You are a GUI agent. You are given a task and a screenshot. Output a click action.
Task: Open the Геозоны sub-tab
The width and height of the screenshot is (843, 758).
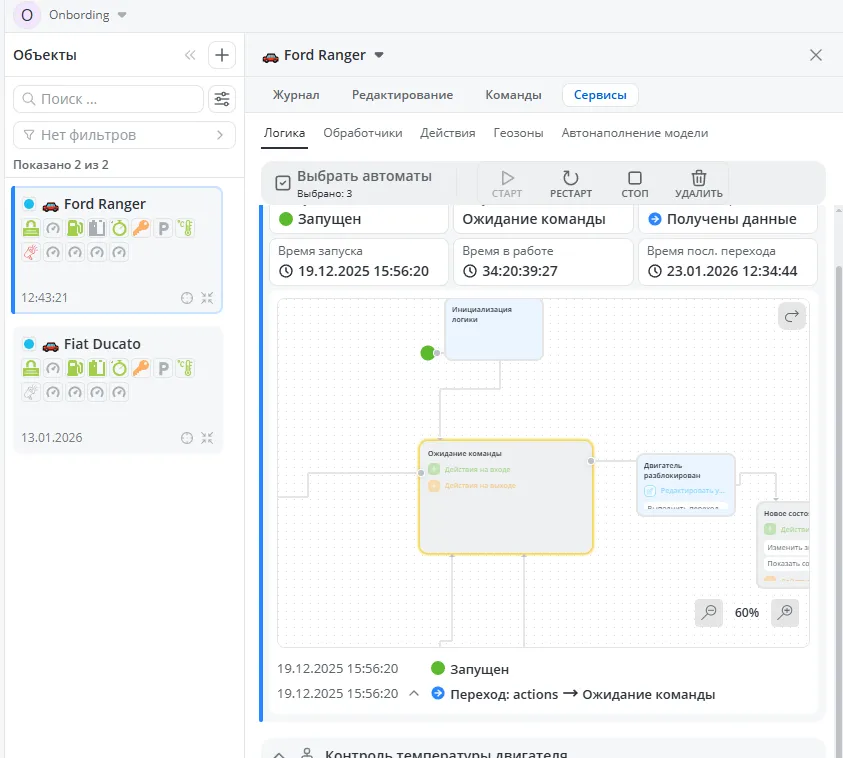point(518,132)
